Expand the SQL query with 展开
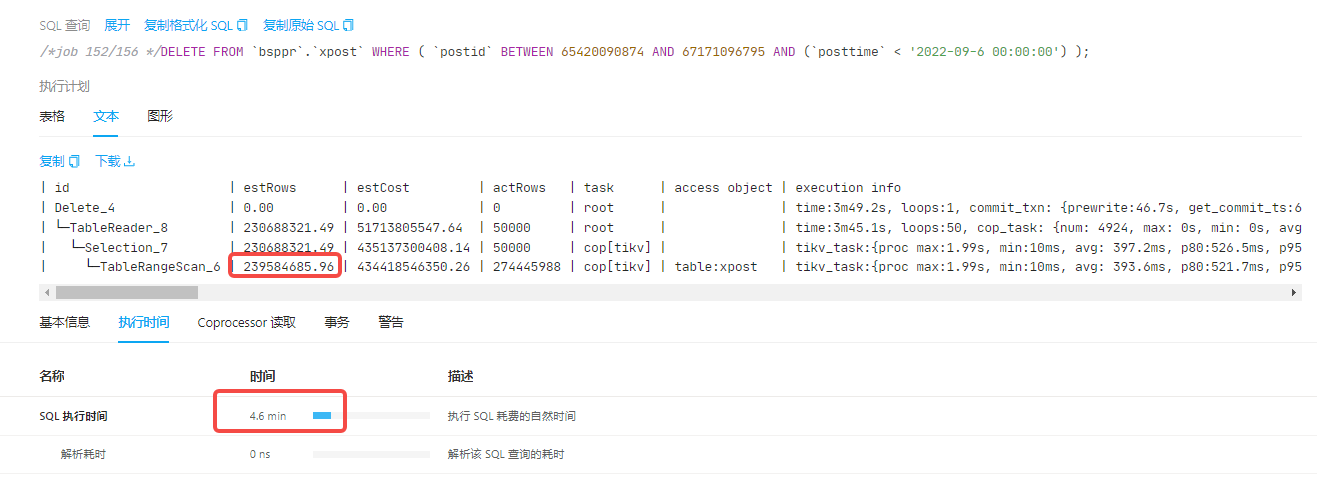Viewport: 1317px width, 485px height. 117,25
